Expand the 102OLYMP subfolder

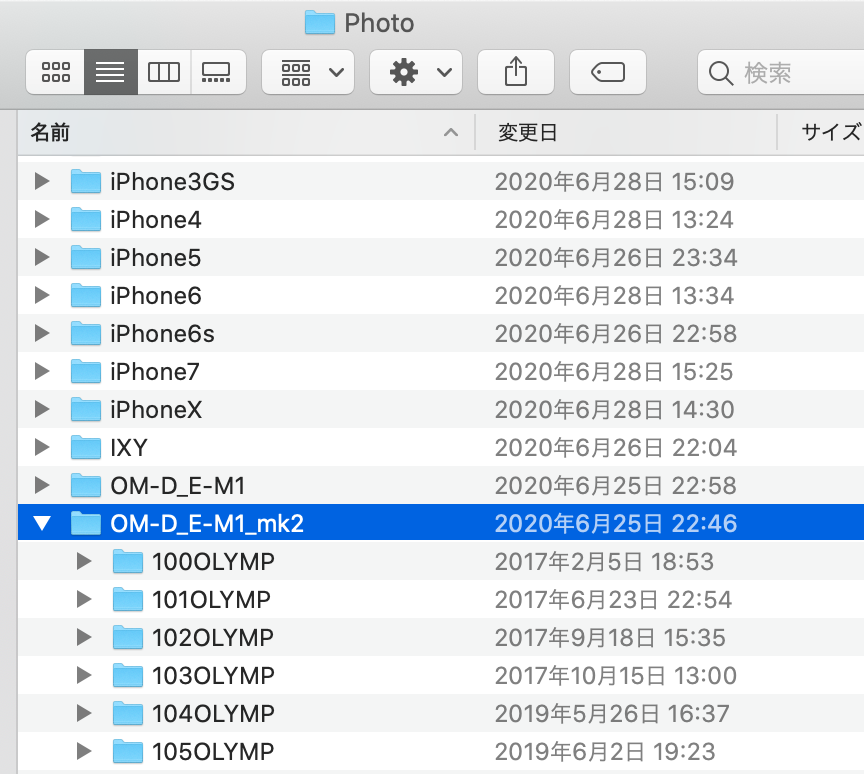[x=84, y=637]
